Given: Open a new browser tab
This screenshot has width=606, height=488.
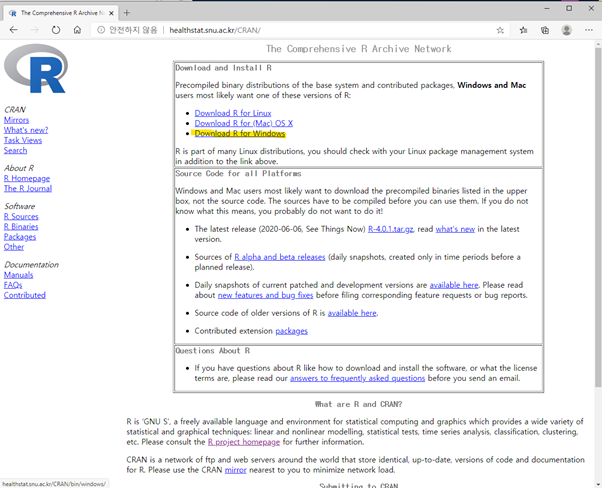Looking at the screenshot, I should tap(126, 13).
